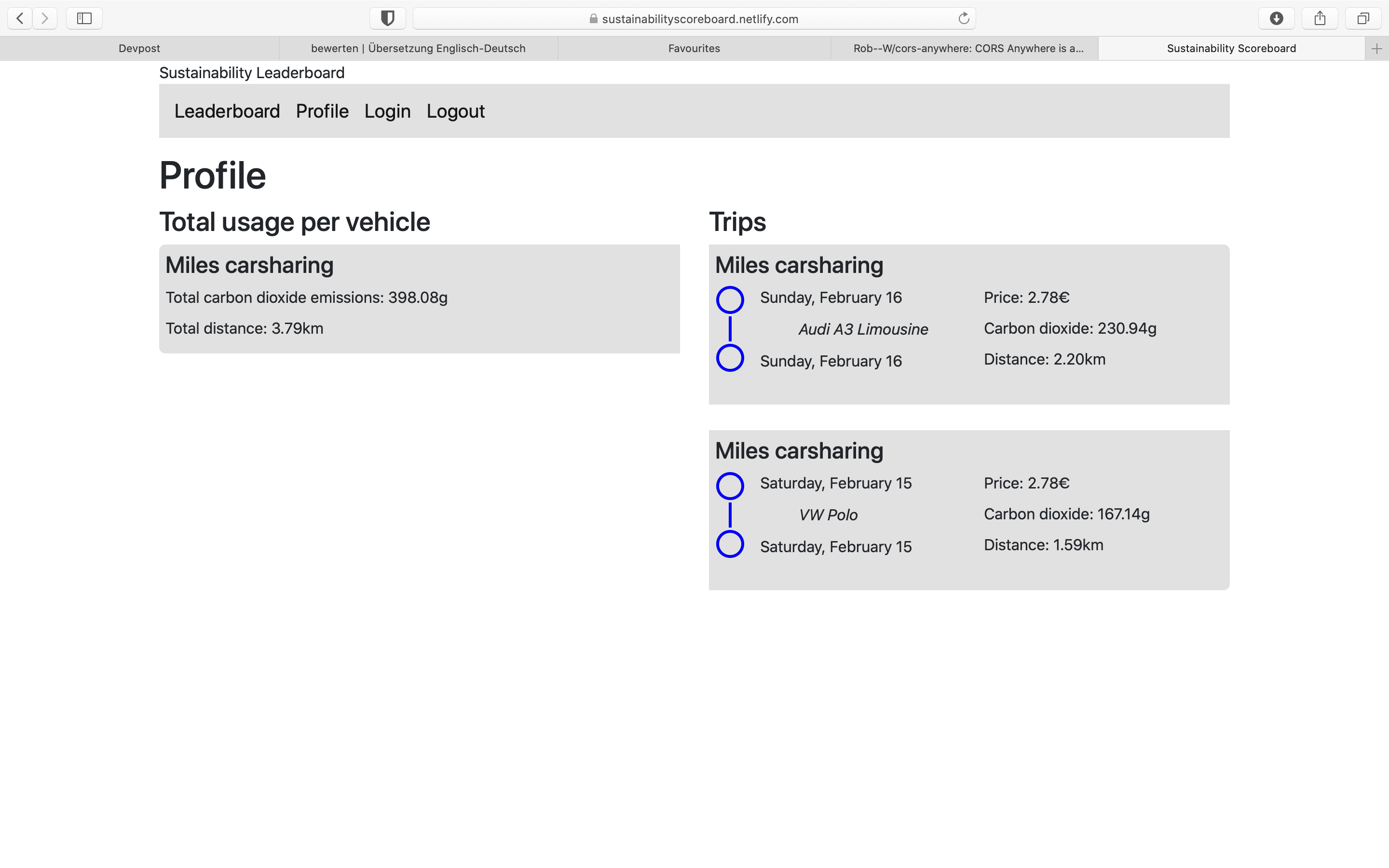Switch to the Favourites tab
1389x868 pixels.
694,49
